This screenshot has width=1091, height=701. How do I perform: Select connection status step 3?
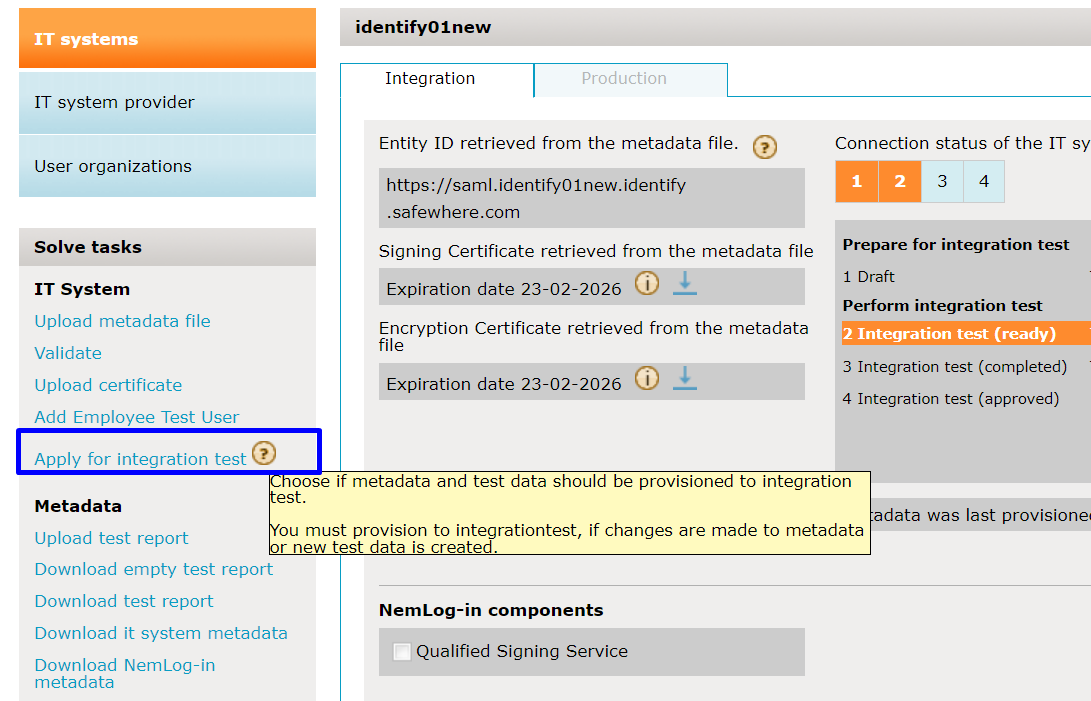click(x=942, y=182)
